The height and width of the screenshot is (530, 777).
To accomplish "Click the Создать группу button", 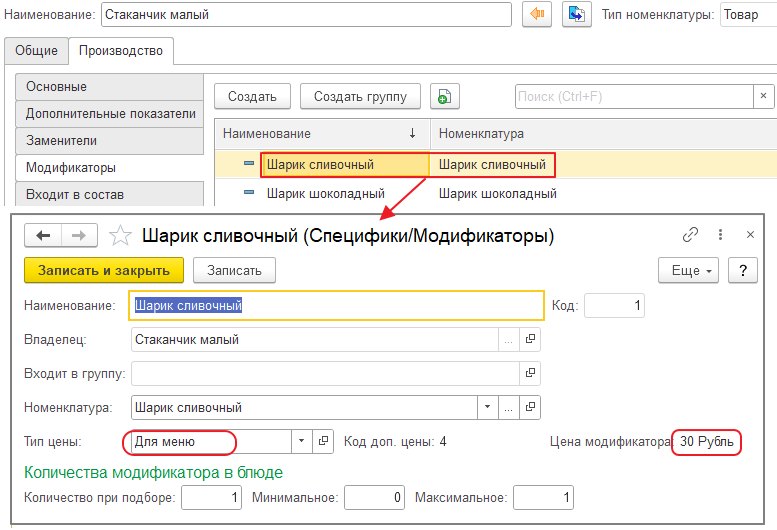I will 360,96.
